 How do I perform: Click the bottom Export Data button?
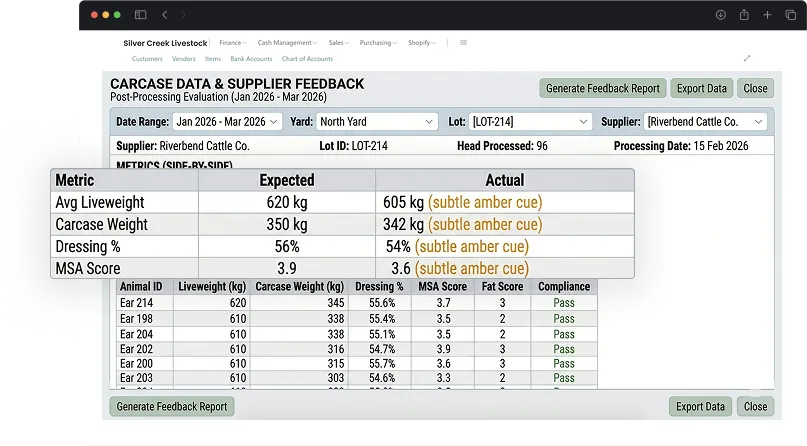coord(700,406)
